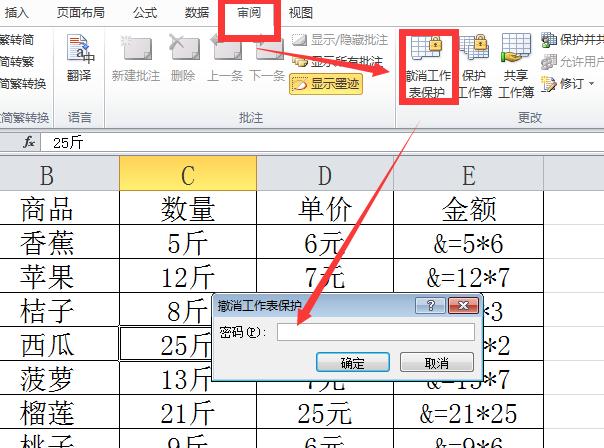604x448 pixels.
Task: Select cell 单价
Action: (x=325, y=208)
